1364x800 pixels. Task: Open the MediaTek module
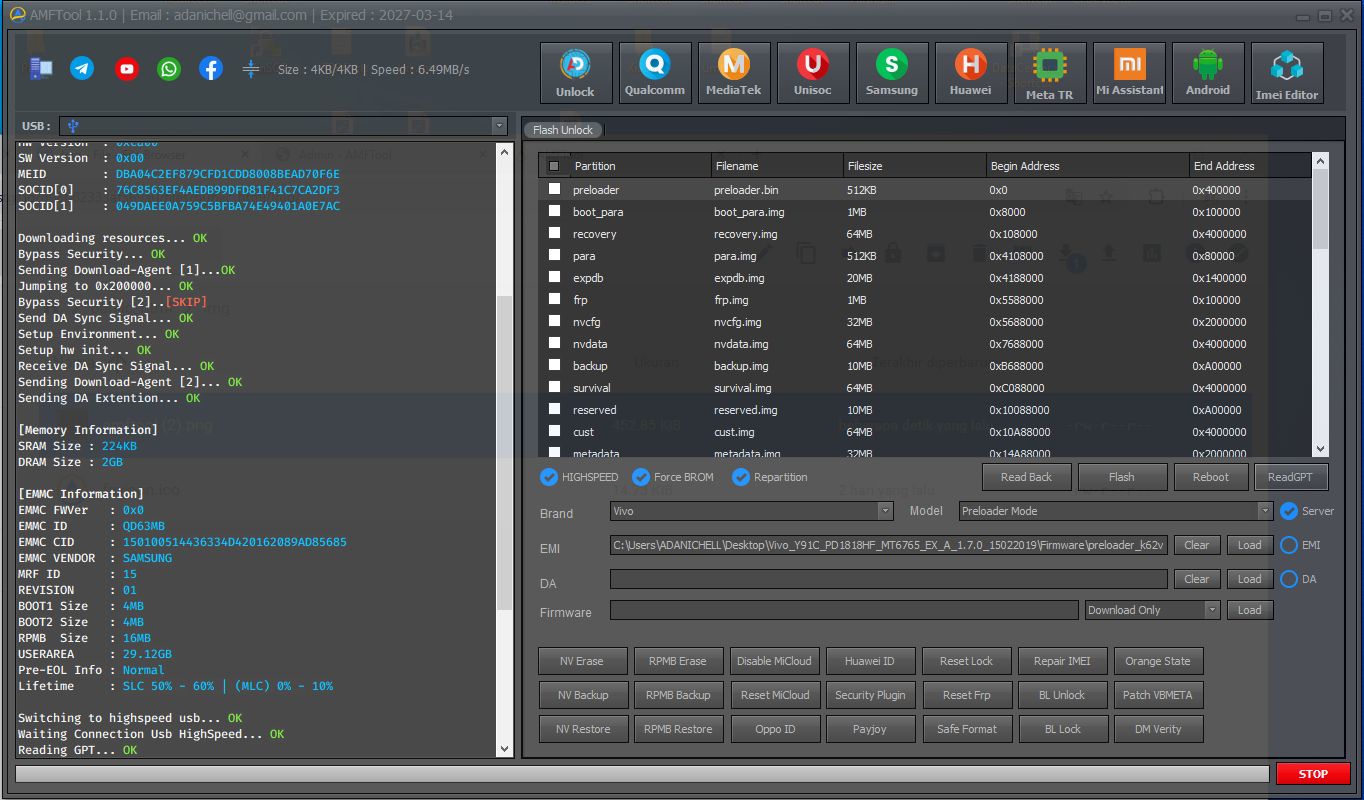(733, 72)
